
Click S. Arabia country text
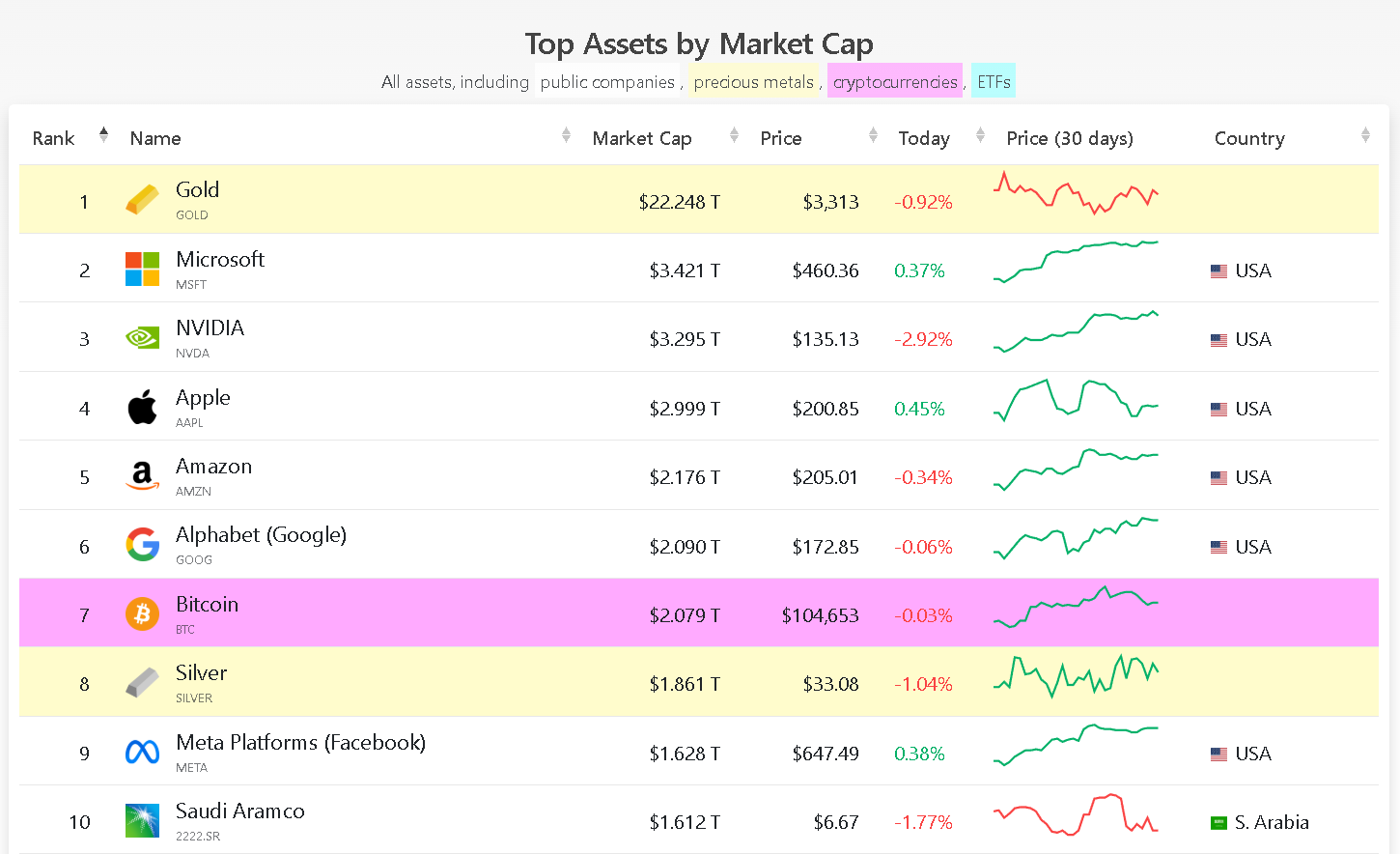pyautogui.click(x=1272, y=822)
